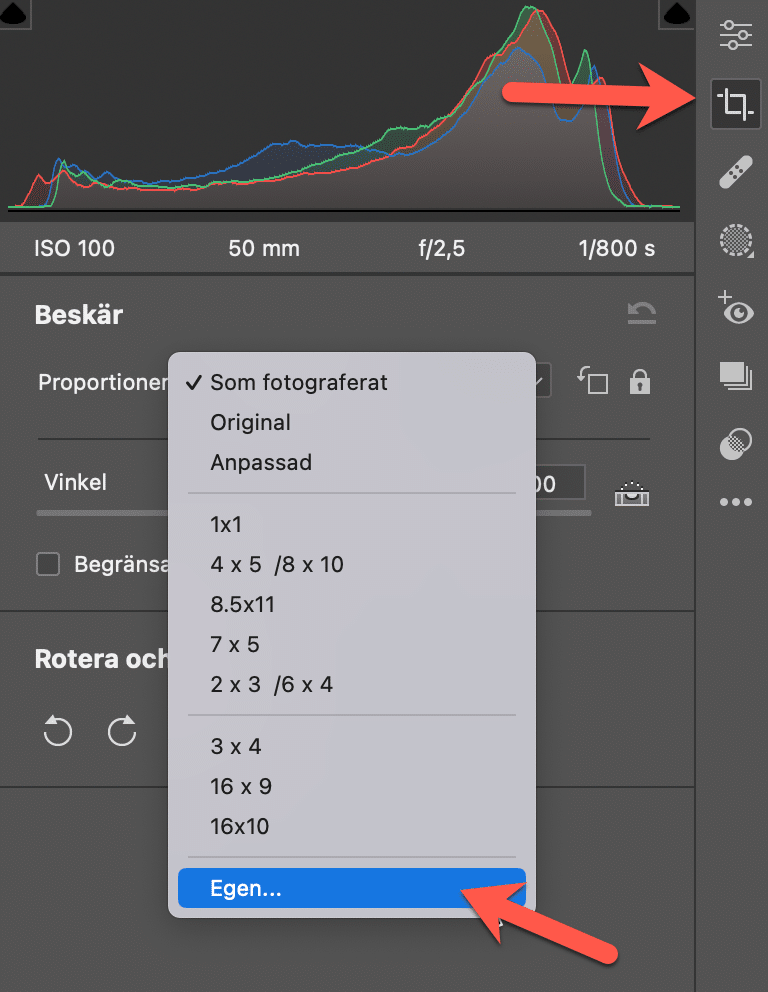Select the Crop tool in sidebar
Screen dimensions: 768x992
click(736, 104)
